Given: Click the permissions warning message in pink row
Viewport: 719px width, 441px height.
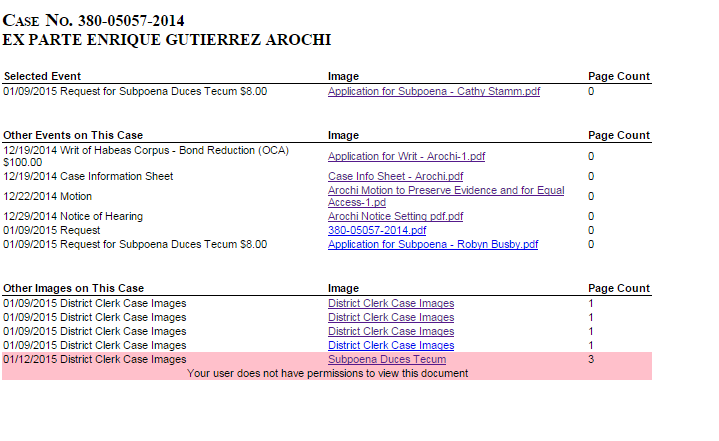Looking at the screenshot, I should pos(327,373).
